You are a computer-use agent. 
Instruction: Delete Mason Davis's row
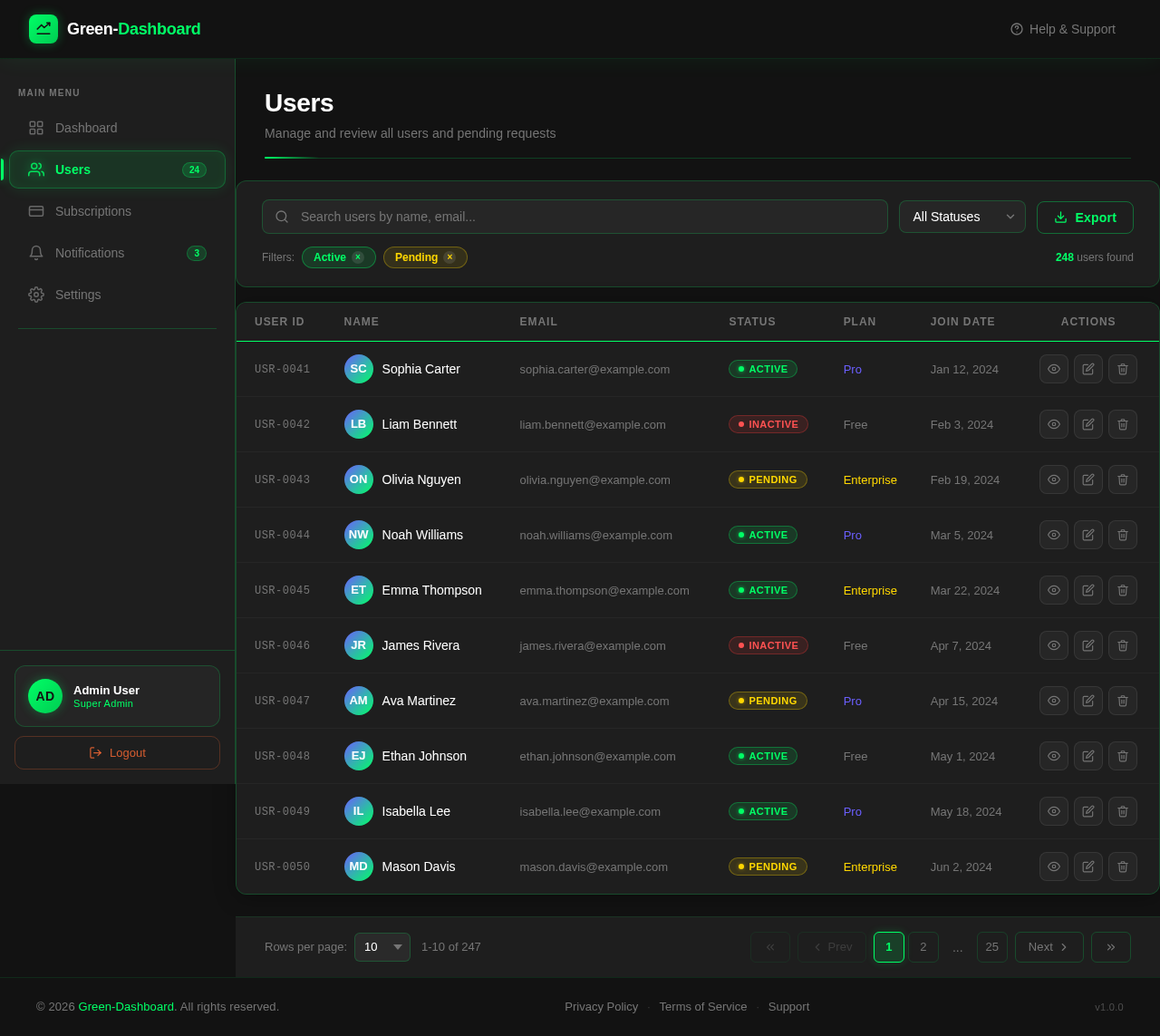point(1123,867)
